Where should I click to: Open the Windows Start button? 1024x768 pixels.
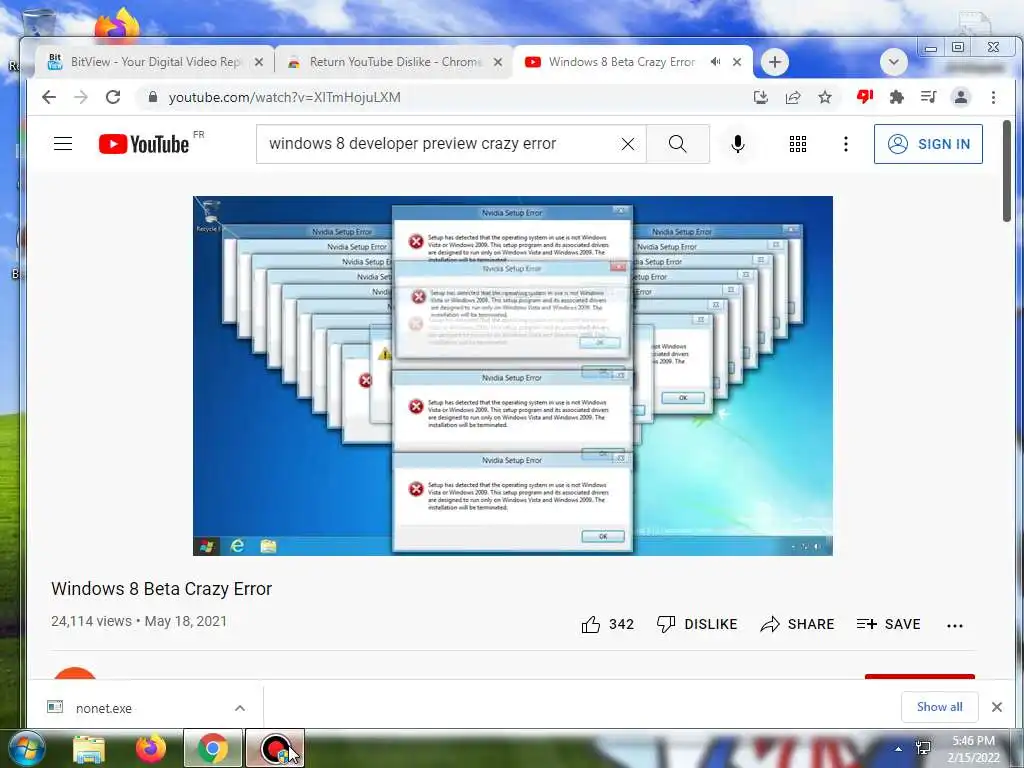click(x=25, y=748)
